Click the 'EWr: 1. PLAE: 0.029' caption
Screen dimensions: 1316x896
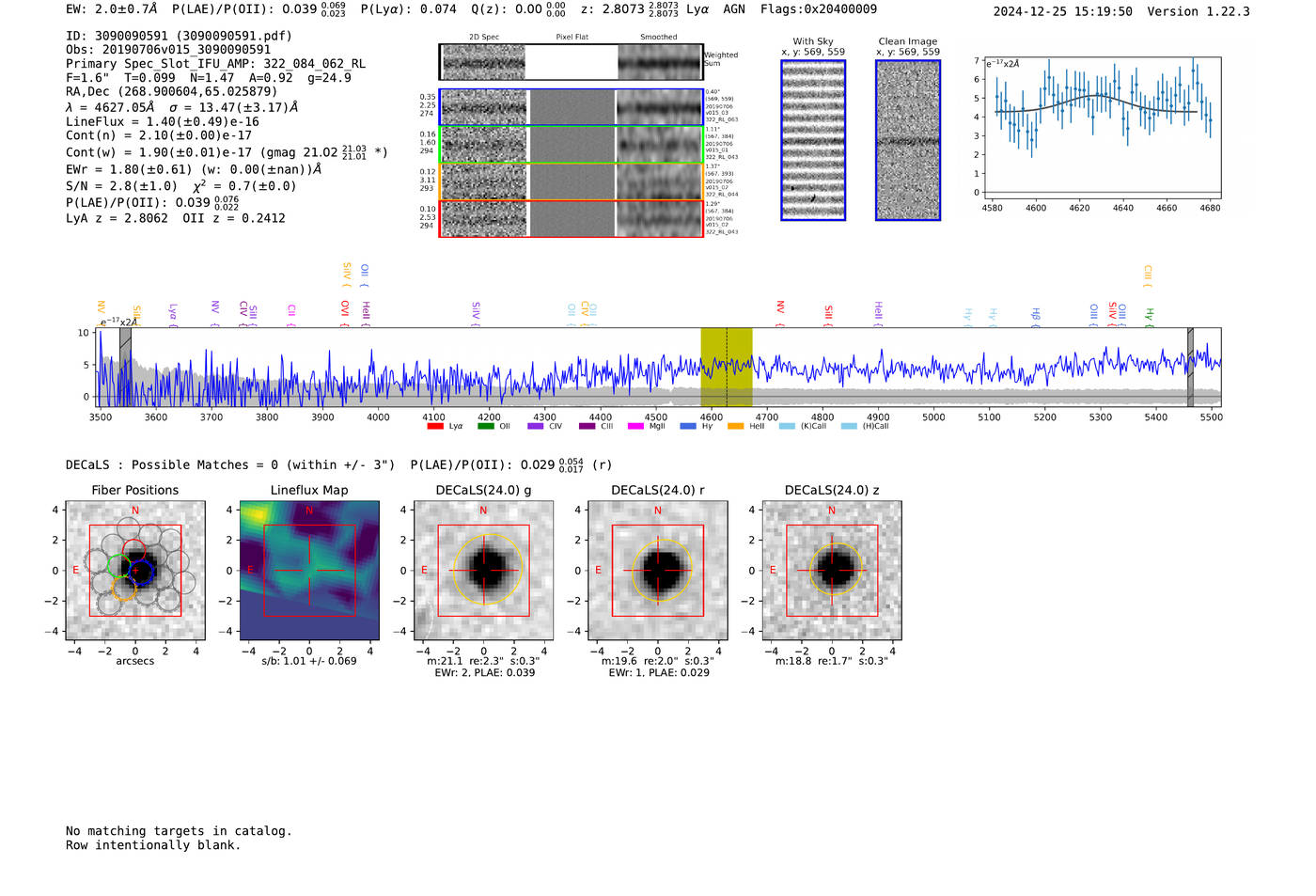tap(659, 673)
